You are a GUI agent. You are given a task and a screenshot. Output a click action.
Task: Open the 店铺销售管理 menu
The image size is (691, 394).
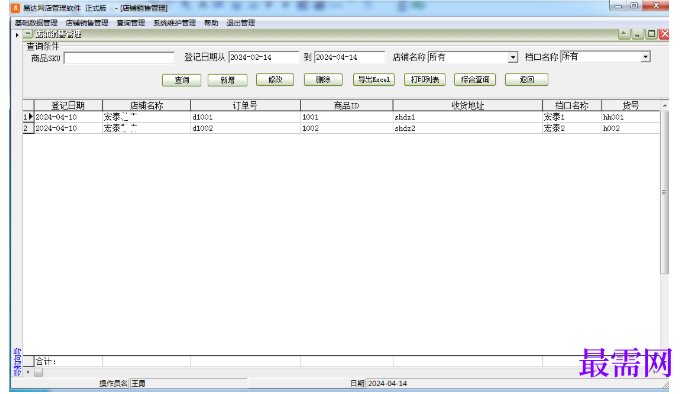(87, 23)
